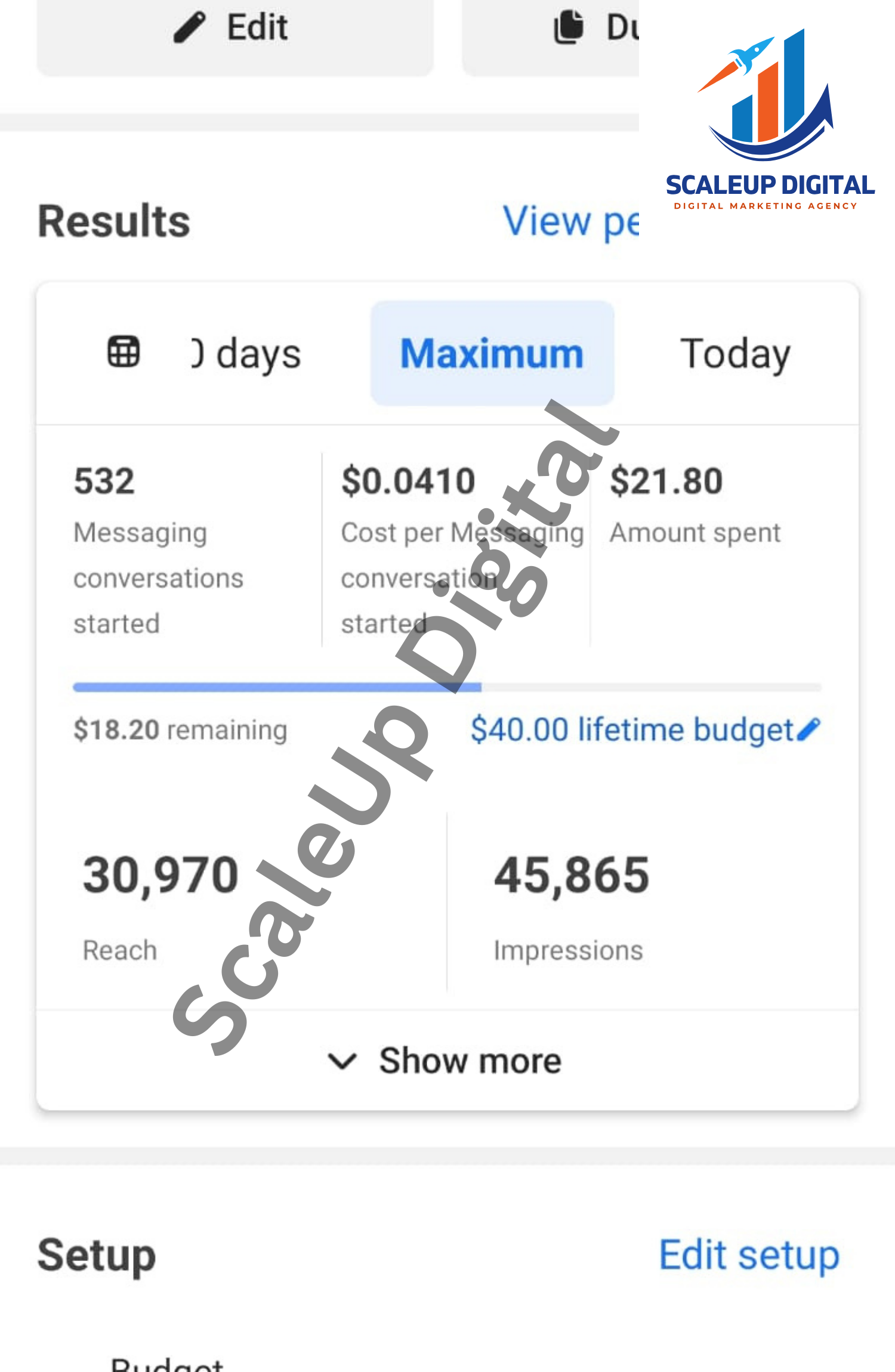This screenshot has height=1372, width=895.
Task: Click the $18.20 remaining text
Action: 180,730
